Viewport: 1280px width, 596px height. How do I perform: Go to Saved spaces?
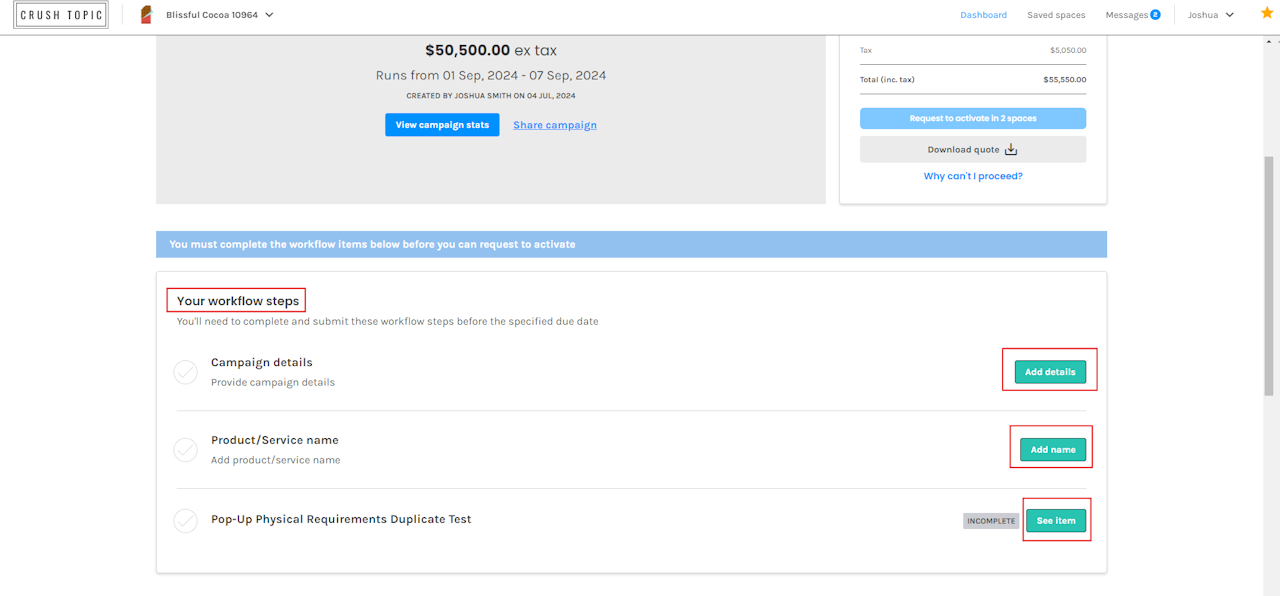tap(1056, 15)
